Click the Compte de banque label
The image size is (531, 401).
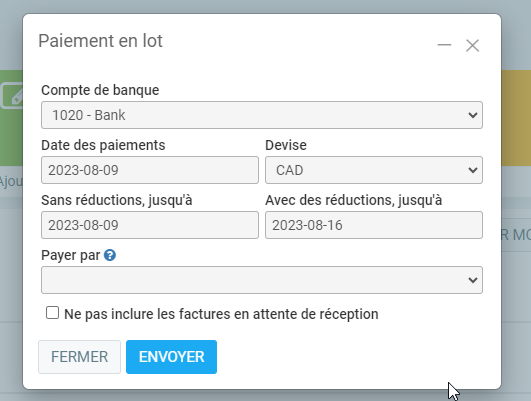(x=100, y=90)
